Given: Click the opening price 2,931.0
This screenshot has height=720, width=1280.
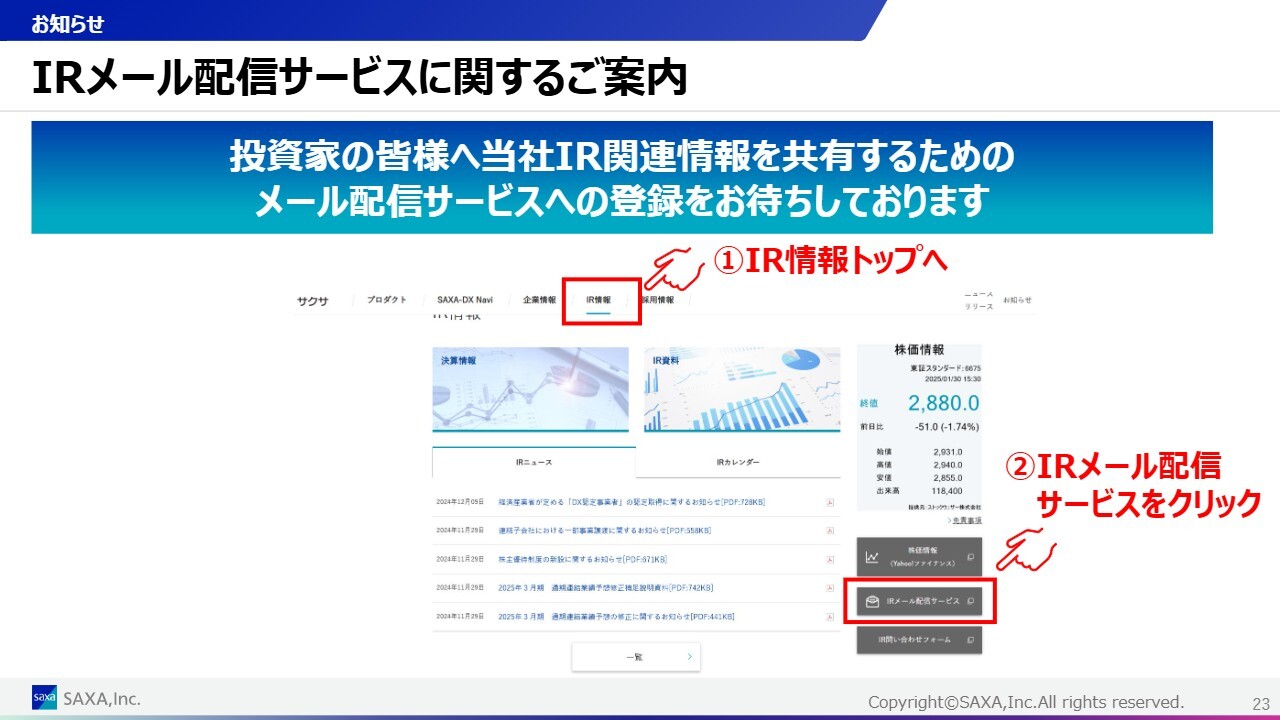Looking at the screenshot, I should pyautogui.click(x=947, y=452).
